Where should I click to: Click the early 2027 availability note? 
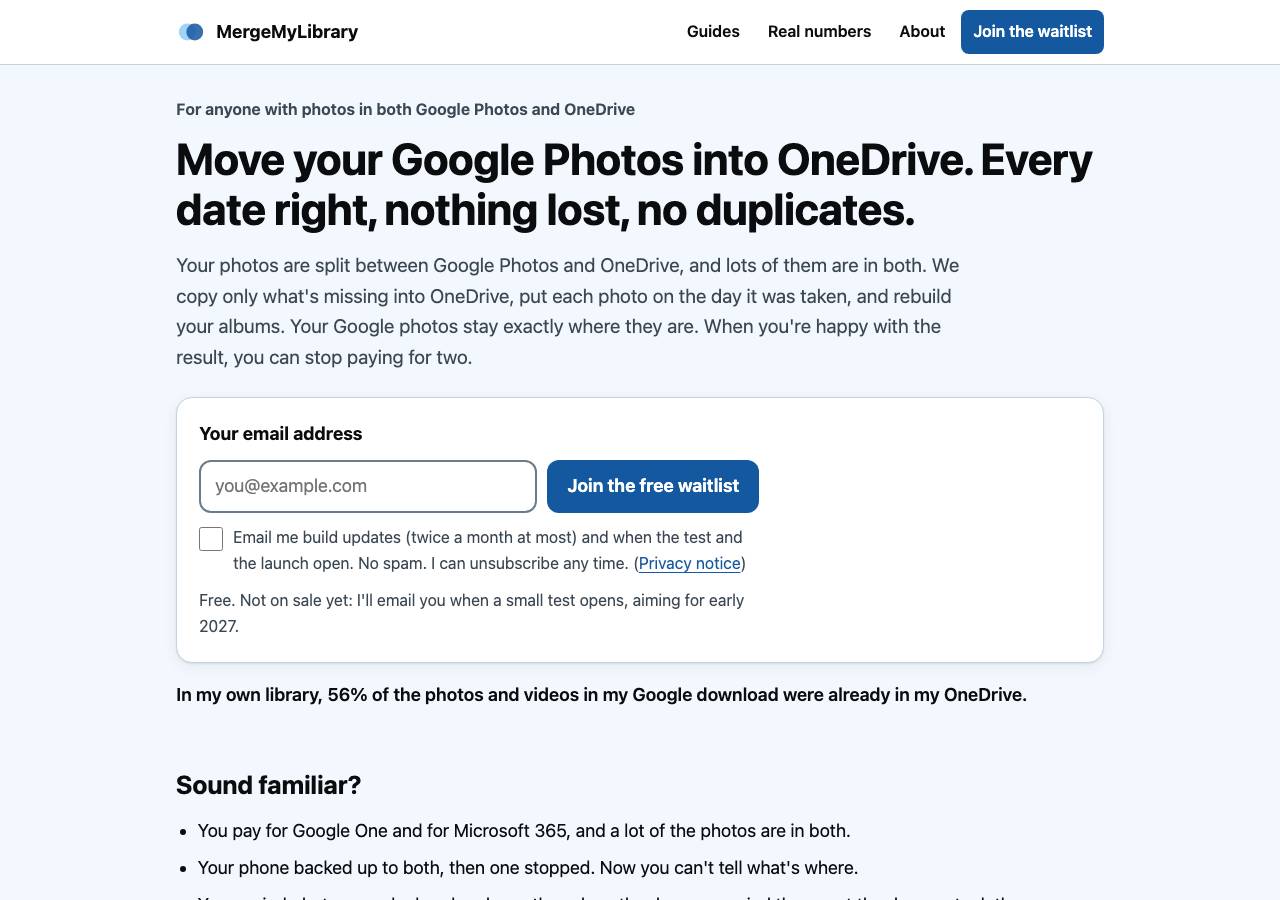coord(471,613)
